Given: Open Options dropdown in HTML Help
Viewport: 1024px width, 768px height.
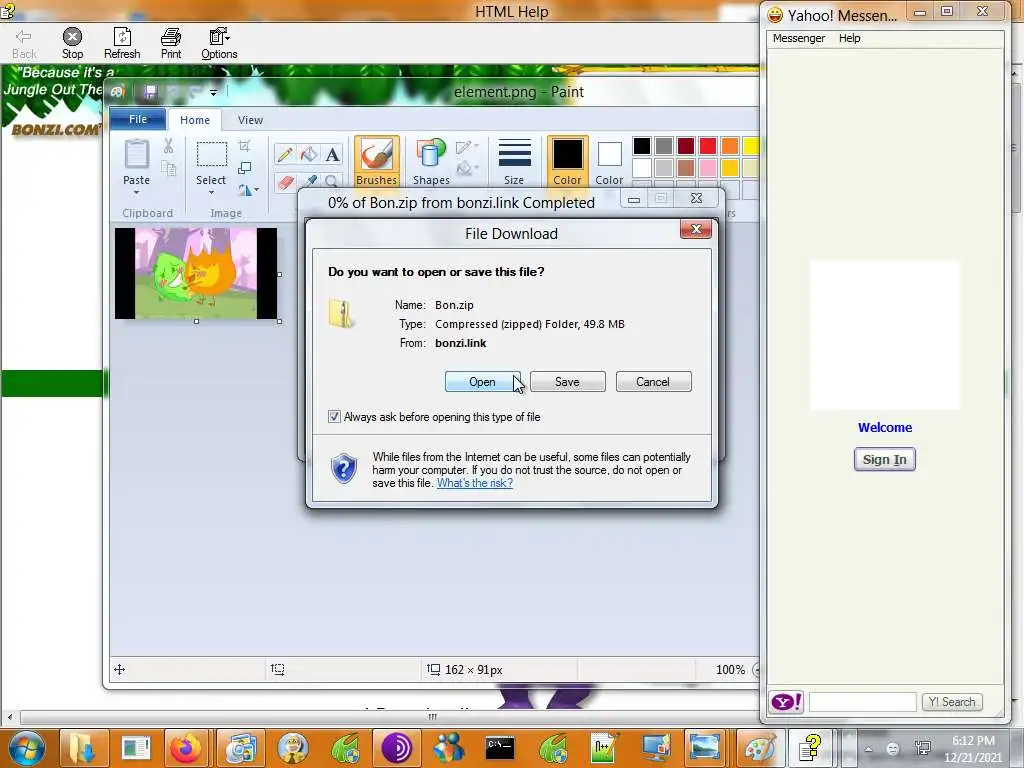Looking at the screenshot, I should (x=219, y=44).
